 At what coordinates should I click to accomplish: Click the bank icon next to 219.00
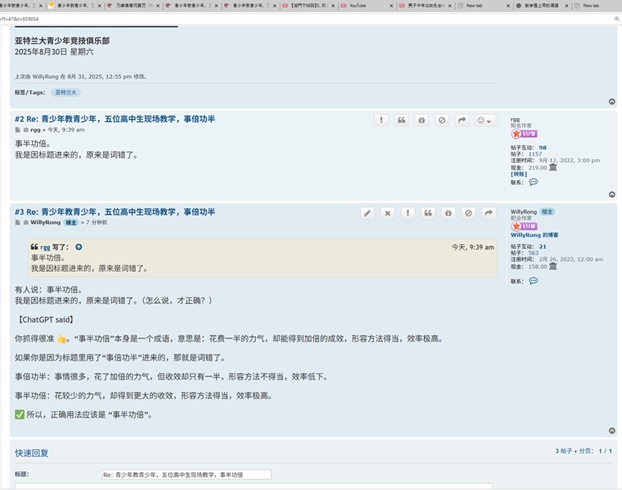point(553,167)
